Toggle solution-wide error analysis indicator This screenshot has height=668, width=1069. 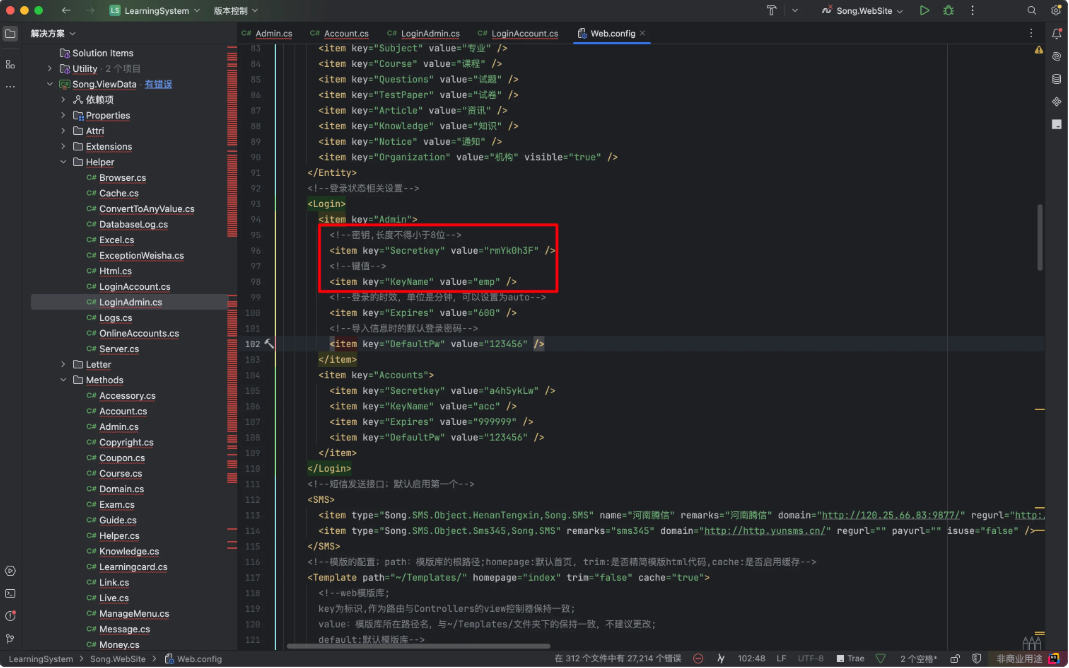coord(698,659)
